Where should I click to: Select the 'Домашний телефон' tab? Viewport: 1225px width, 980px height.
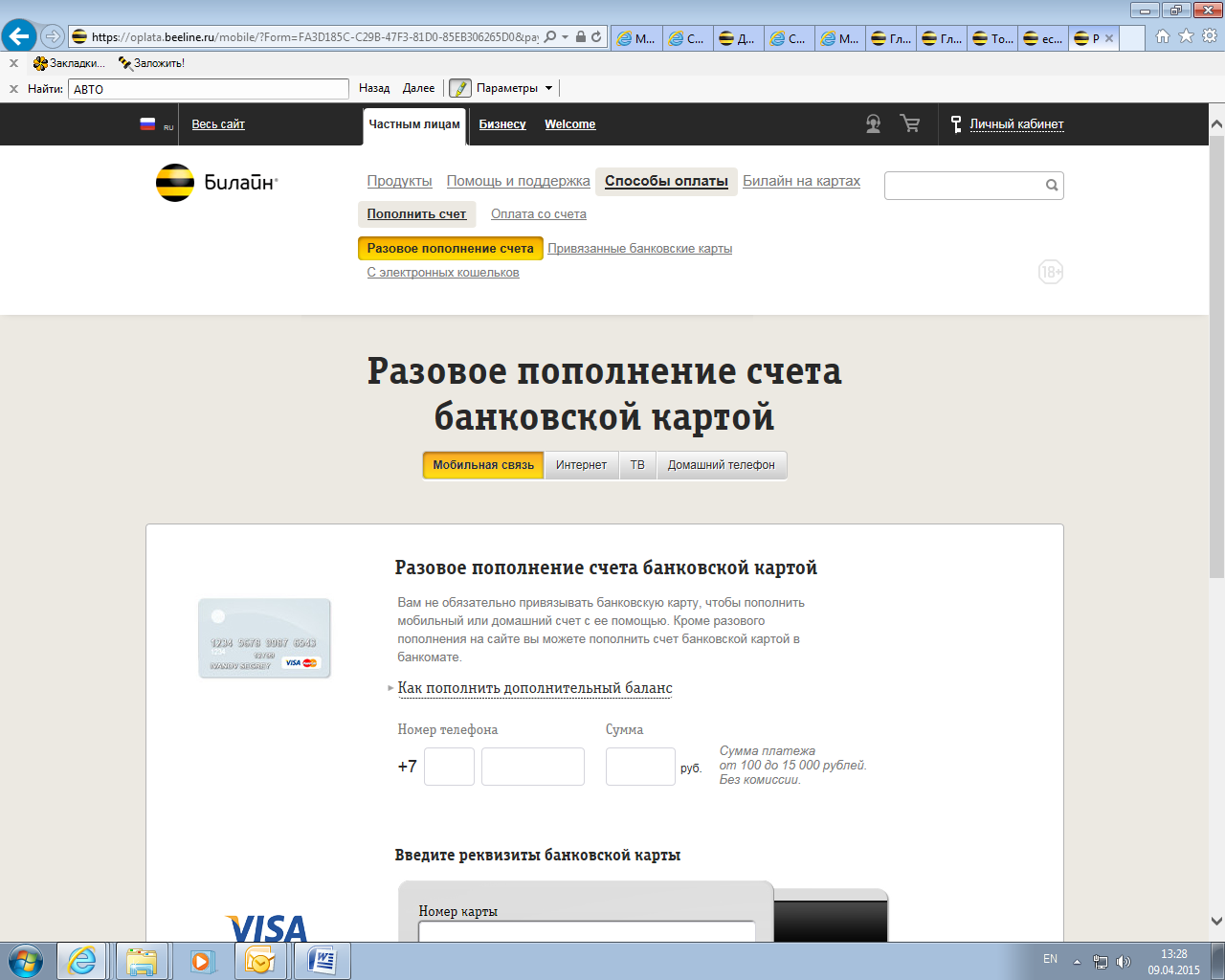point(722,465)
